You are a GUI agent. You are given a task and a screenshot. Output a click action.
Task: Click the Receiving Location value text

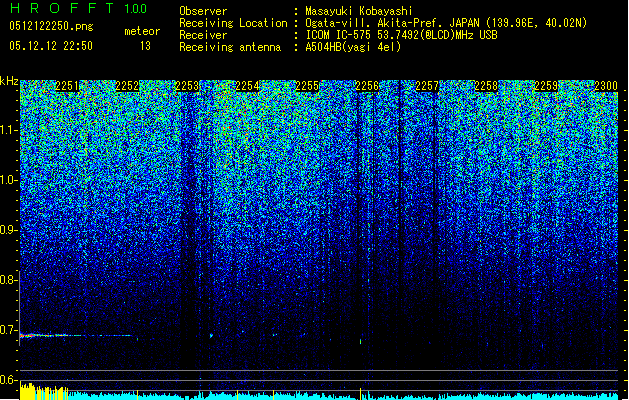(x=446, y=23)
